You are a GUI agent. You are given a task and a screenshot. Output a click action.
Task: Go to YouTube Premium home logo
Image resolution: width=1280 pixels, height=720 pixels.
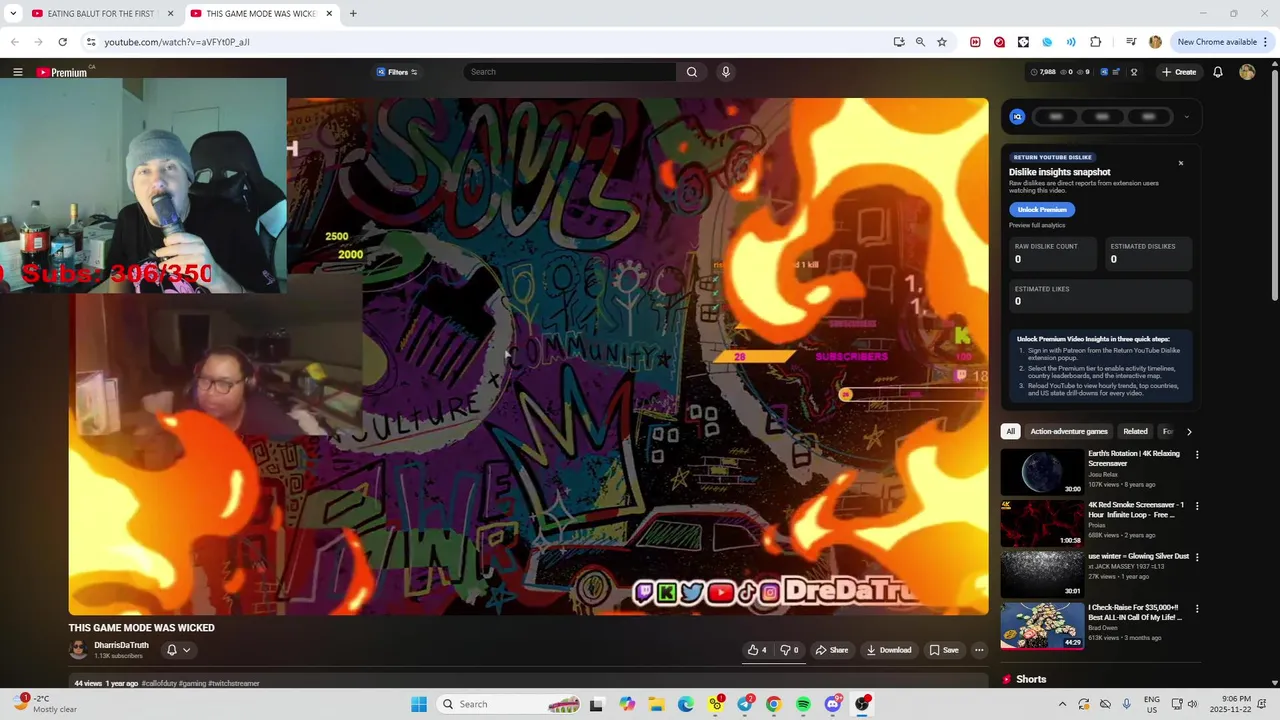[x=63, y=72]
